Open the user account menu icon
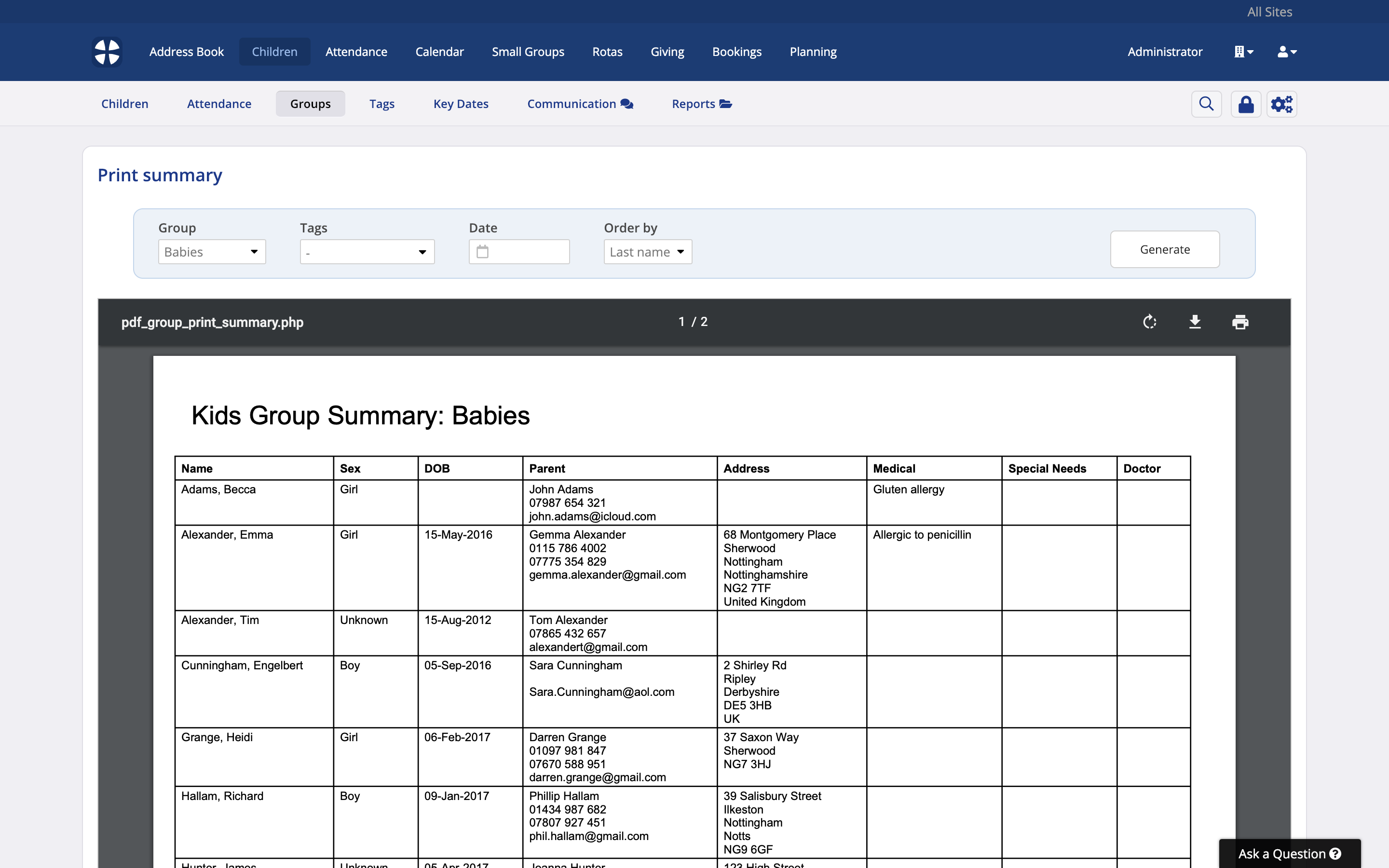 (x=1286, y=52)
